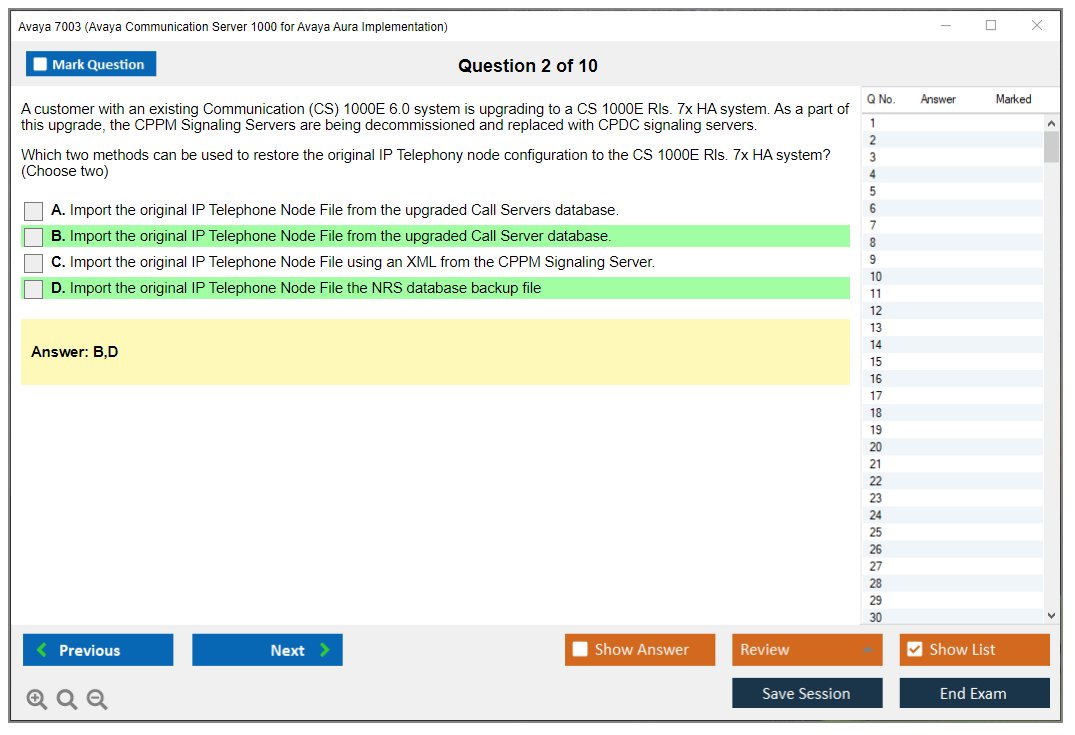
Task: Toggle checkbox for answer option C
Action: coord(34,263)
